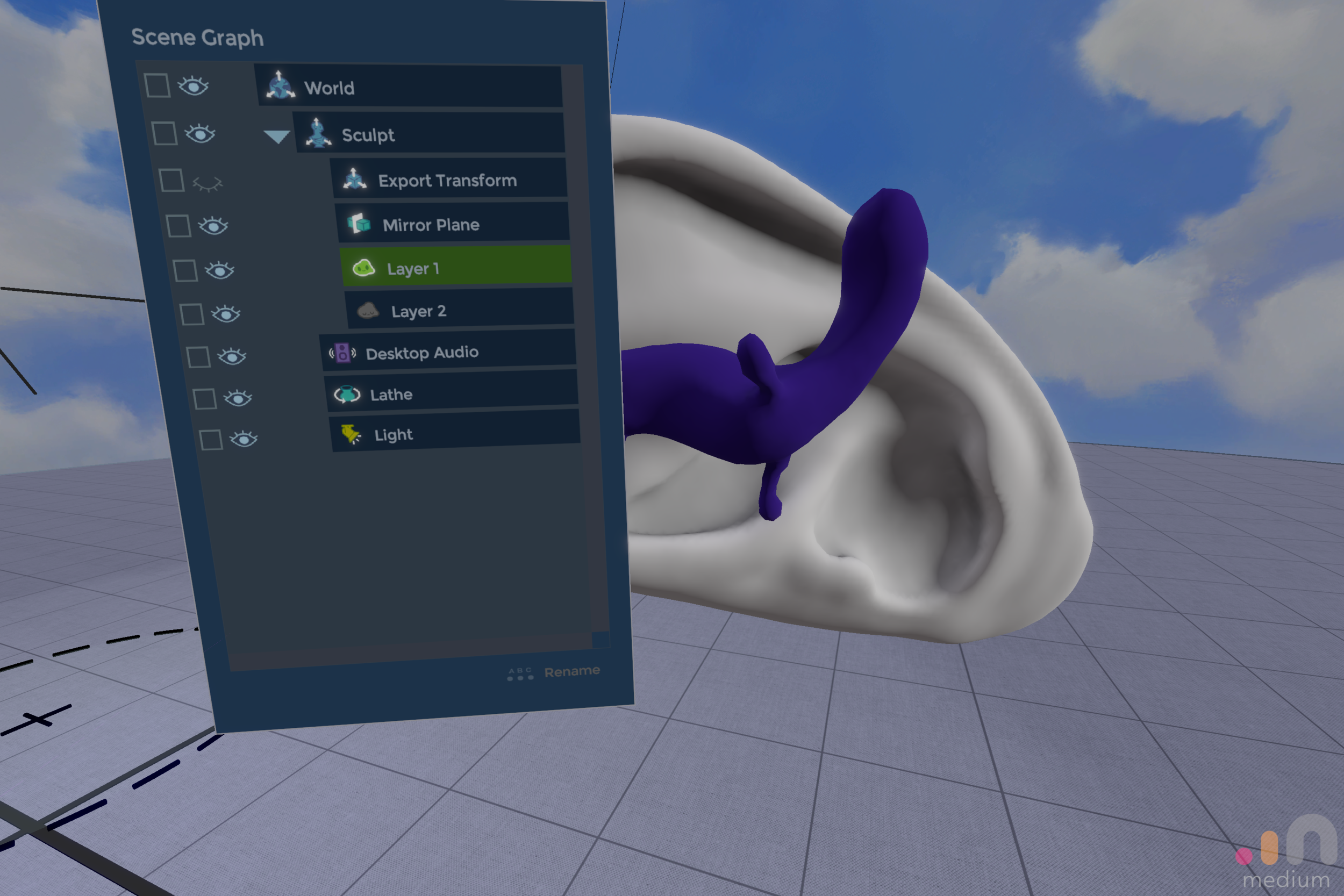
Task: Show Export Transform using closed eye icon
Action: pyautogui.click(x=207, y=184)
